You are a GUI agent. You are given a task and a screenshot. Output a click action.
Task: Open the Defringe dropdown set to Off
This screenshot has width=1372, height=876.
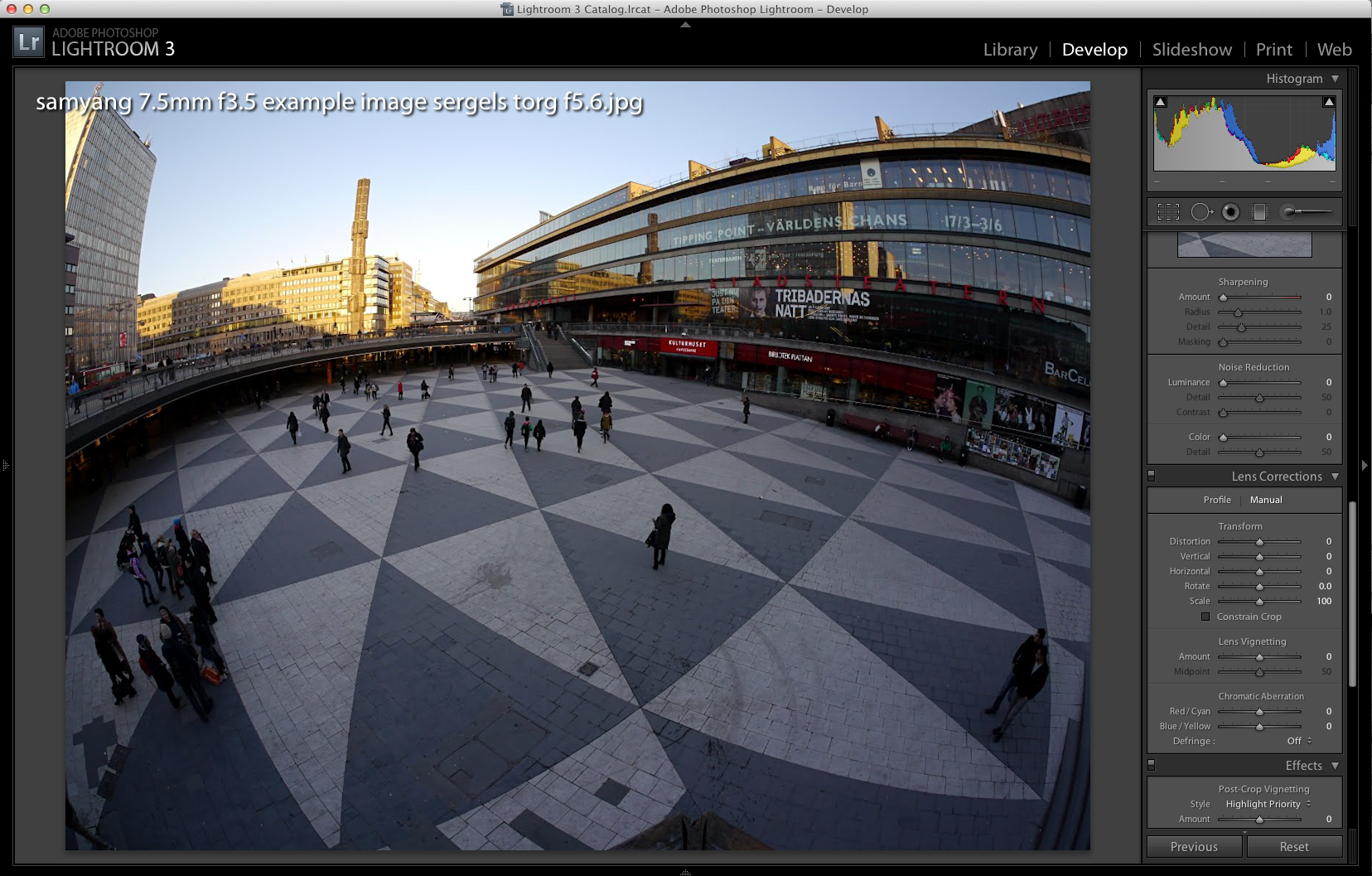(1299, 741)
